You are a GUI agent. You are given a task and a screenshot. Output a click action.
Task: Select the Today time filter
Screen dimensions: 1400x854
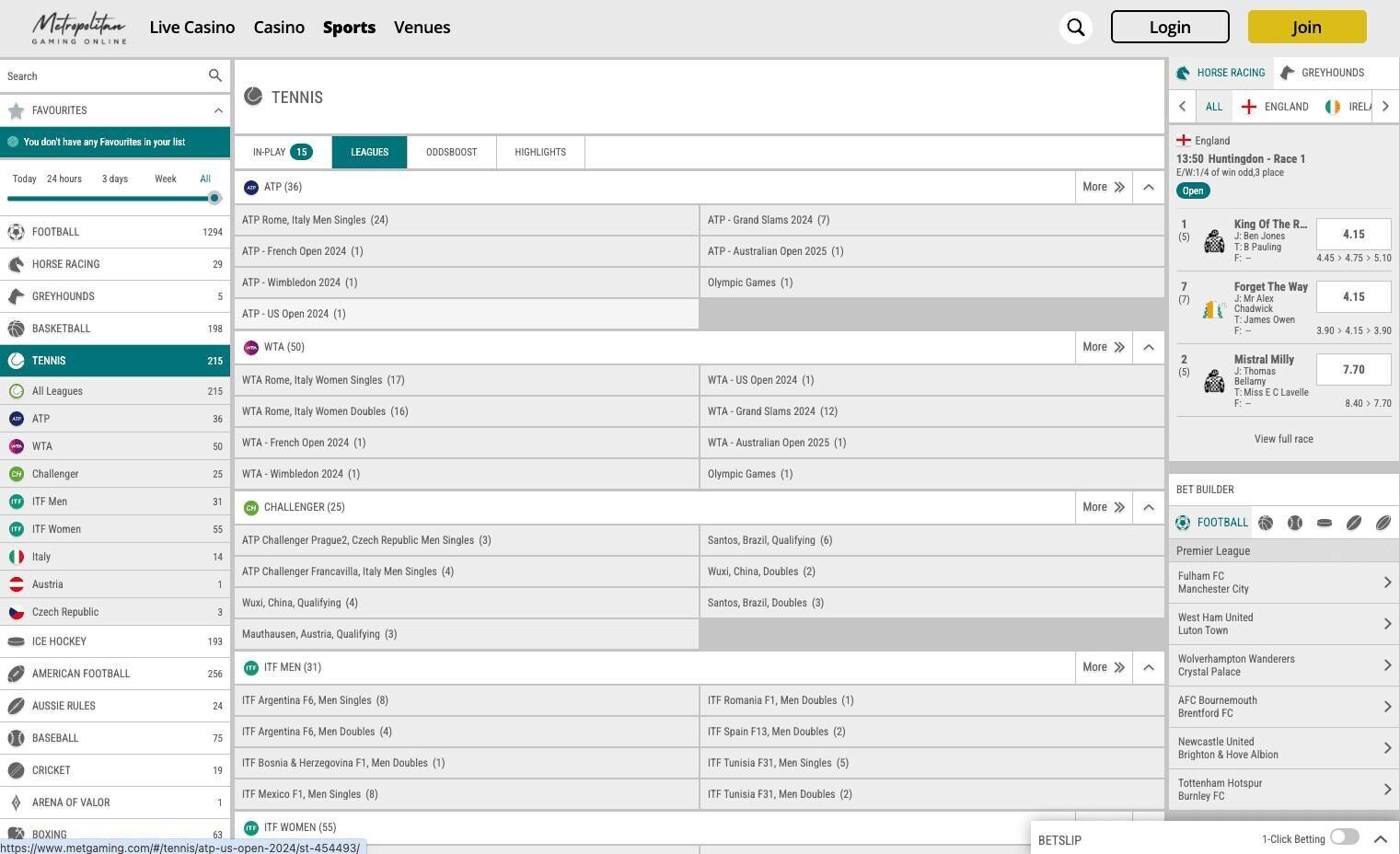point(25,179)
